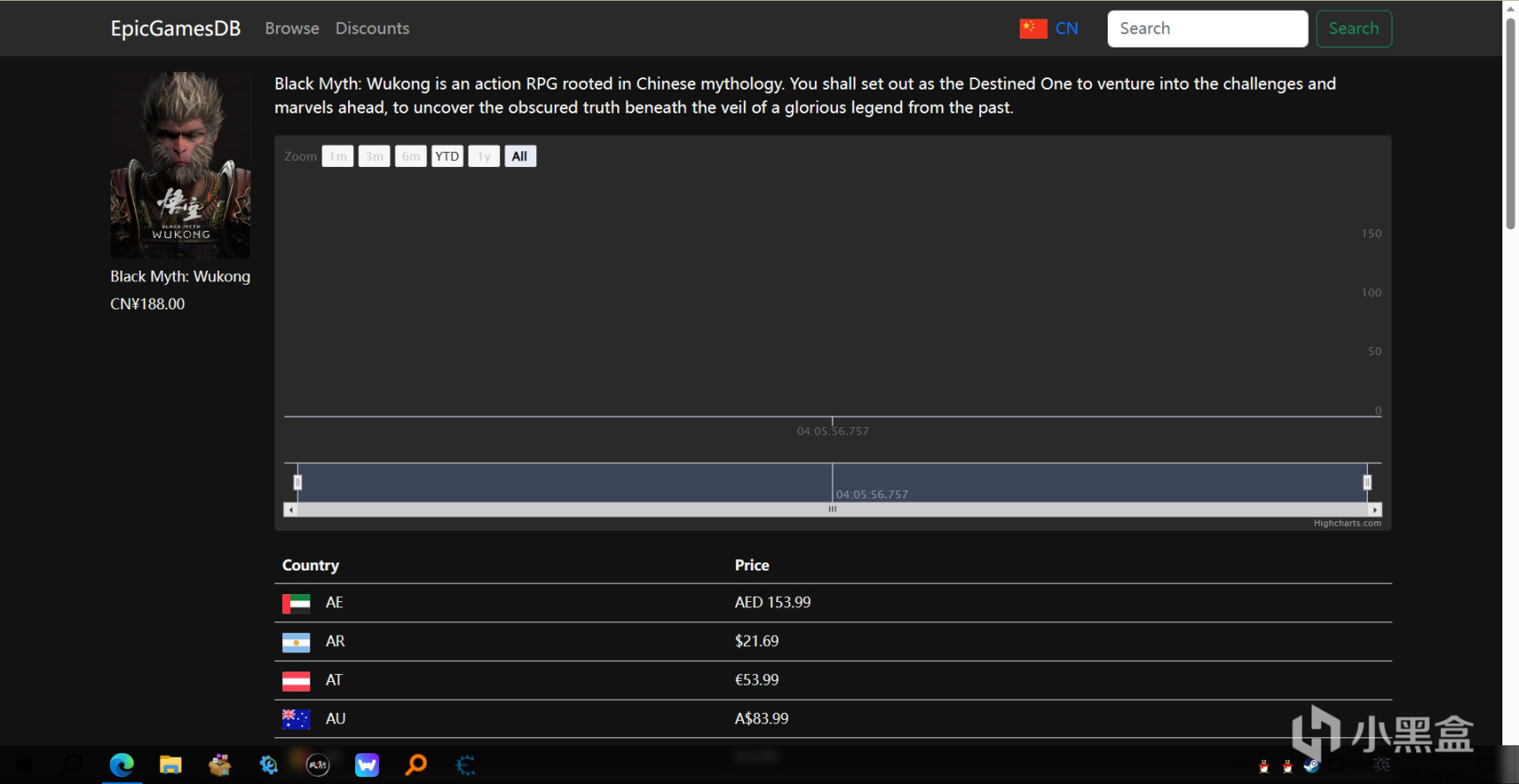Screen dimensions: 1519x784
Task: Open the QQ penguin icon beside Steam
Action: (1287, 766)
